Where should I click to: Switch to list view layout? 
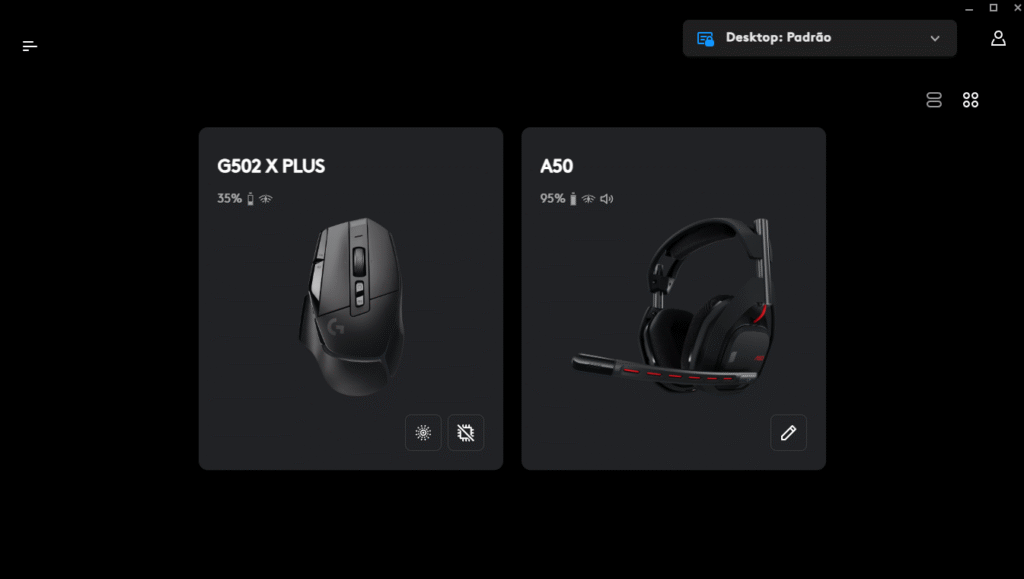(x=934, y=100)
